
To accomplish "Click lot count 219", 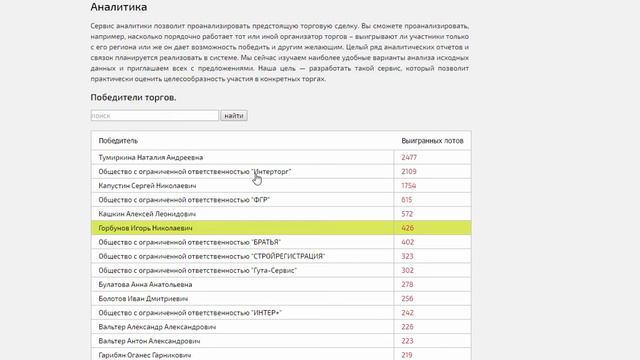I will (407, 355).
